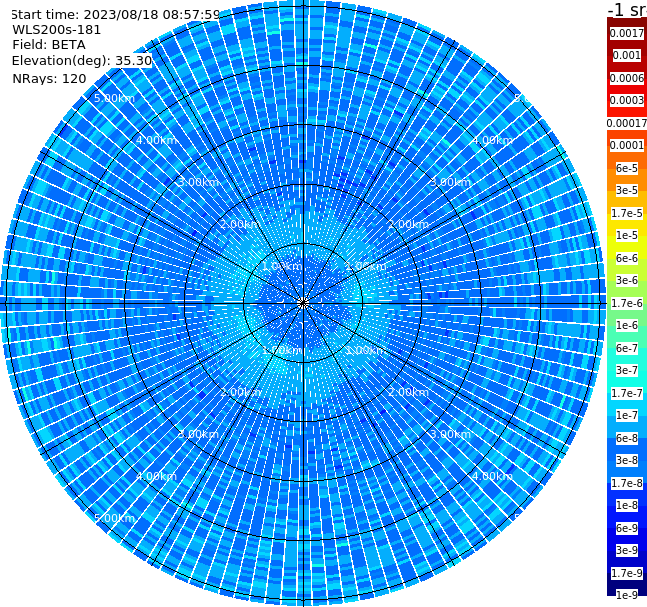Image resolution: width=647 pixels, height=607 pixels.
Task: Select the 3.00km range label in lower-right quadrant
Action: click(450, 434)
